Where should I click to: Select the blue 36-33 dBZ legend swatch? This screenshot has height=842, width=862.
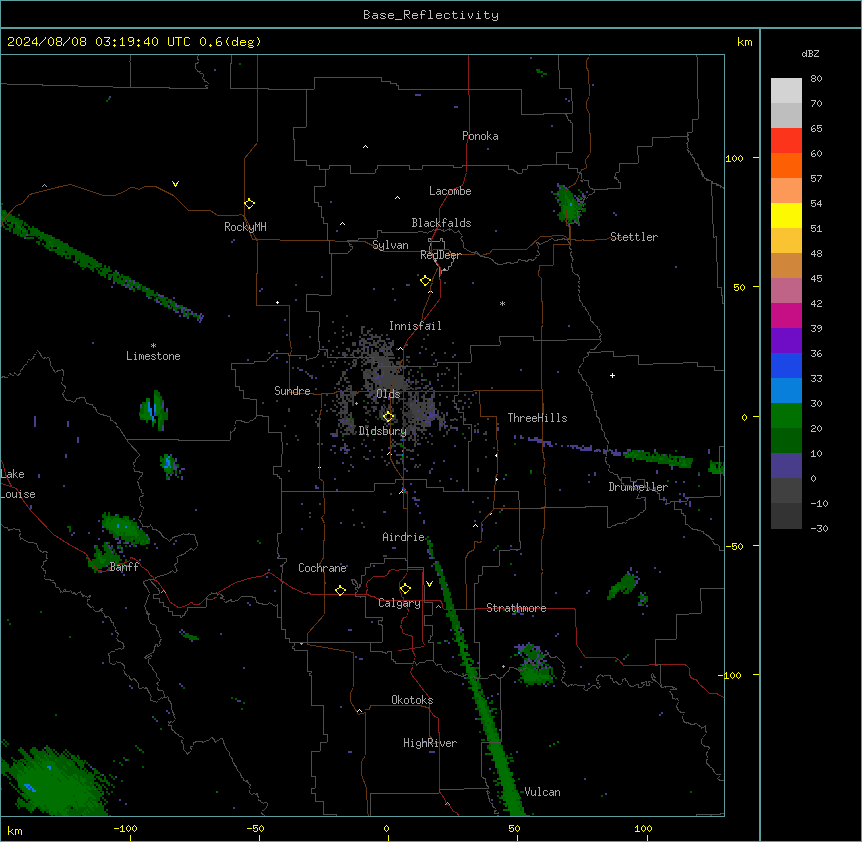point(786,365)
